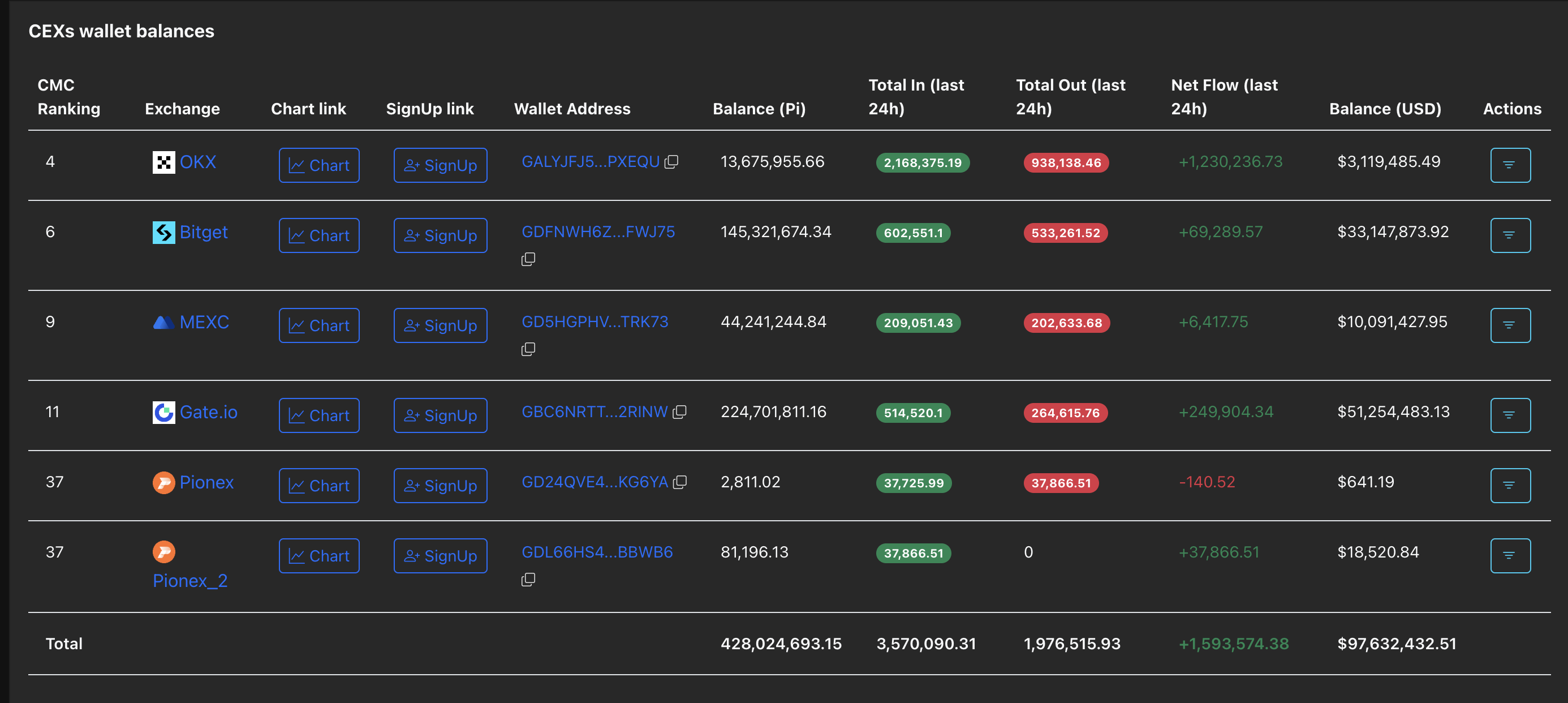1568x703 pixels.
Task: Click SignUp for Gate.io
Action: coord(440,415)
